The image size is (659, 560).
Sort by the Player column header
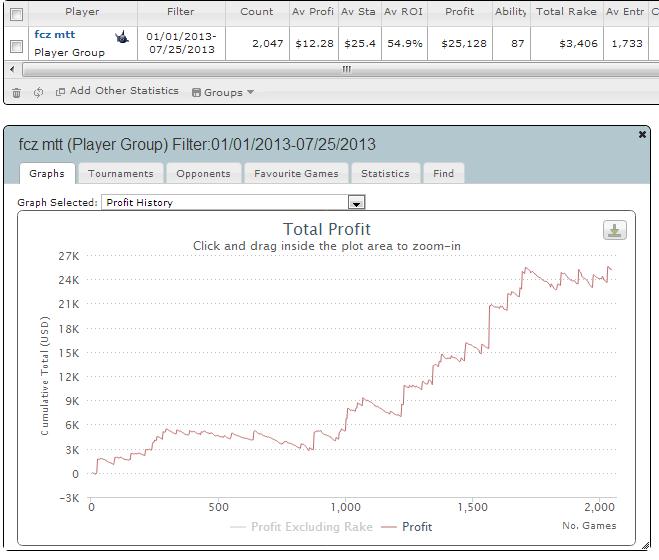[x=82, y=12]
